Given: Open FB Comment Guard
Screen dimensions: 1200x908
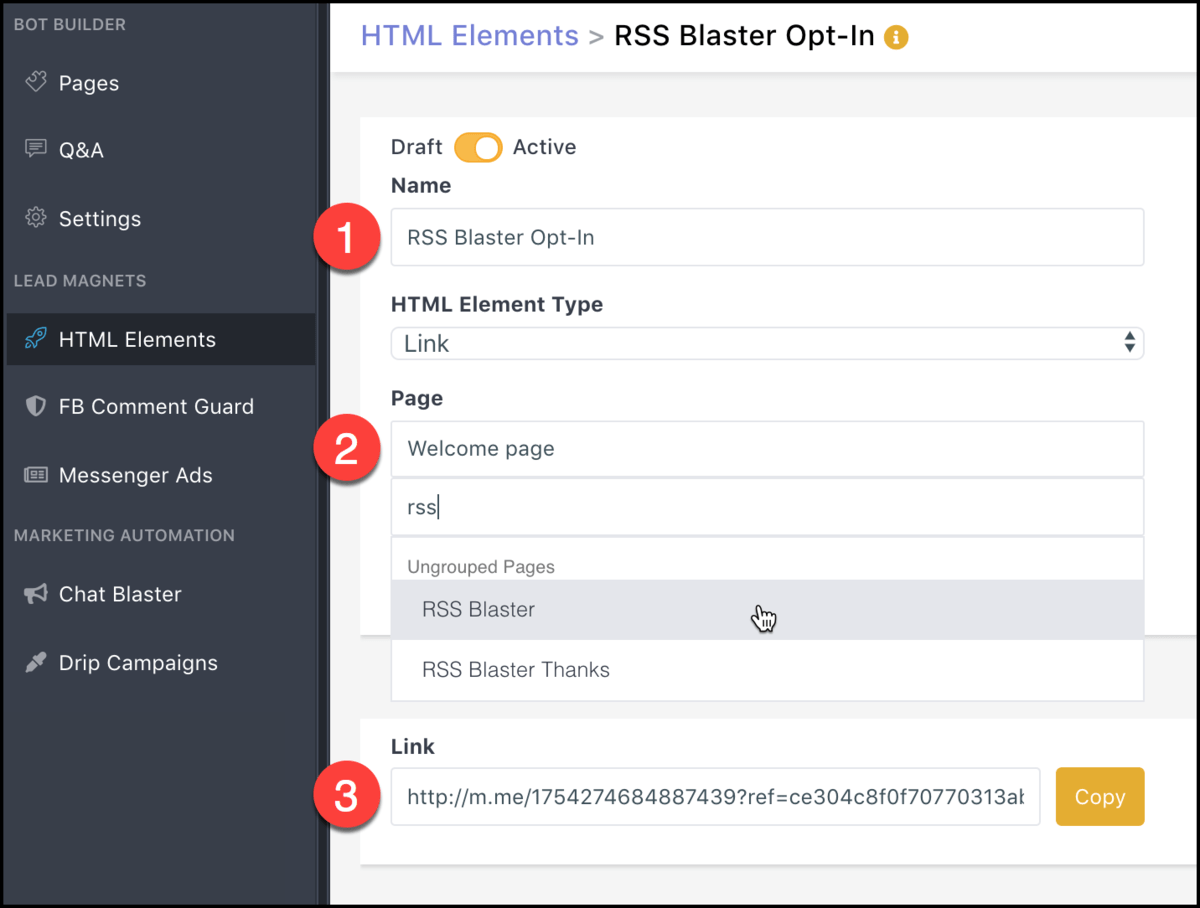Looking at the screenshot, I should 156,406.
